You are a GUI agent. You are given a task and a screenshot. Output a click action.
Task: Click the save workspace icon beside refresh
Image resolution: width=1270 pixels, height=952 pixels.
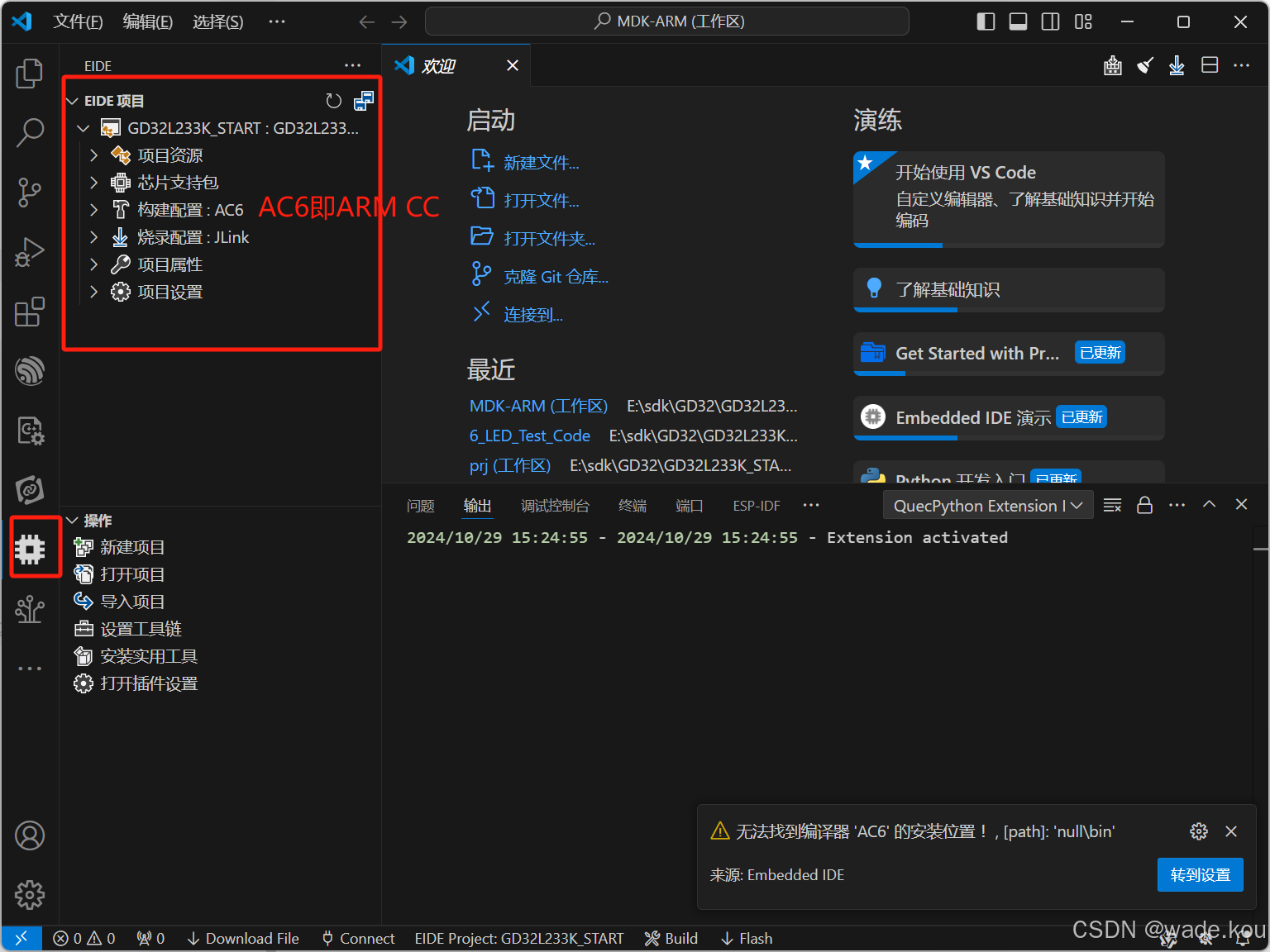(x=364, y=101)
